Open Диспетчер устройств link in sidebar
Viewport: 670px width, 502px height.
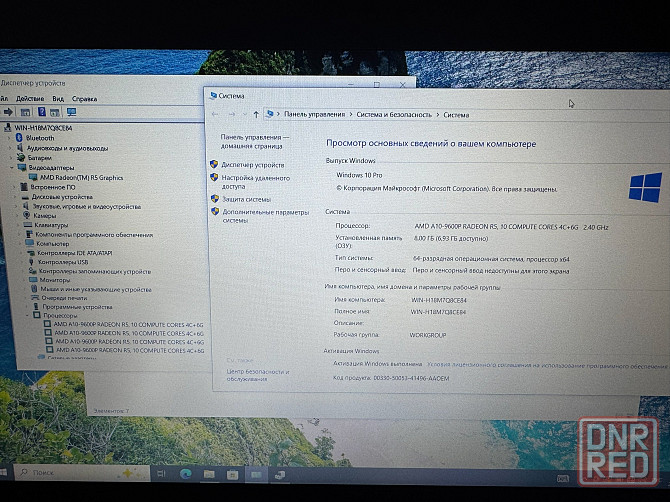(x=253, y=165)
